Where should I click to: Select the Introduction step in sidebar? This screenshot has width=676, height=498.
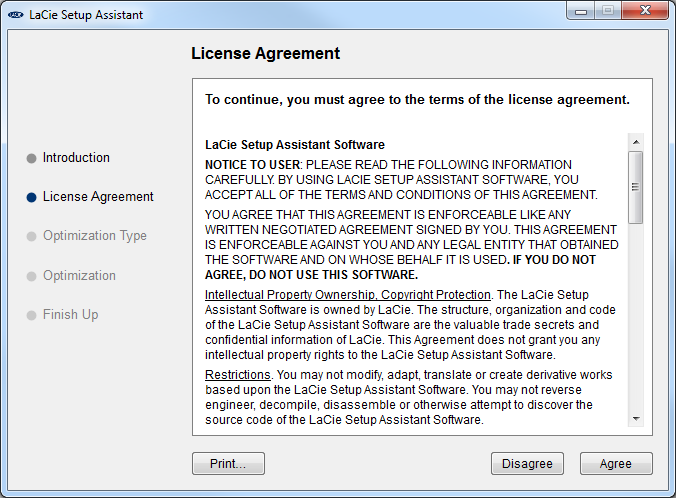[76, 157]
